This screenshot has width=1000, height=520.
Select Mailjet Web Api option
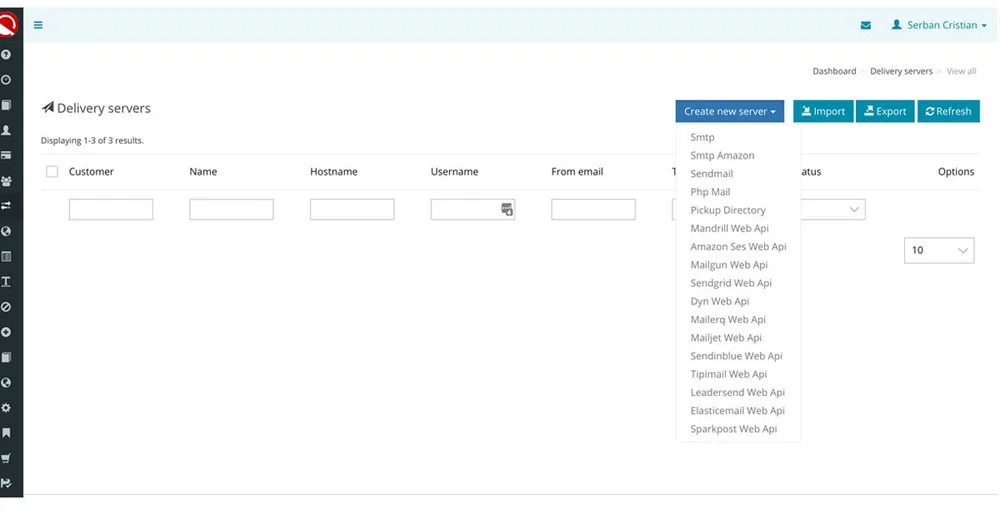coord(726,338)
